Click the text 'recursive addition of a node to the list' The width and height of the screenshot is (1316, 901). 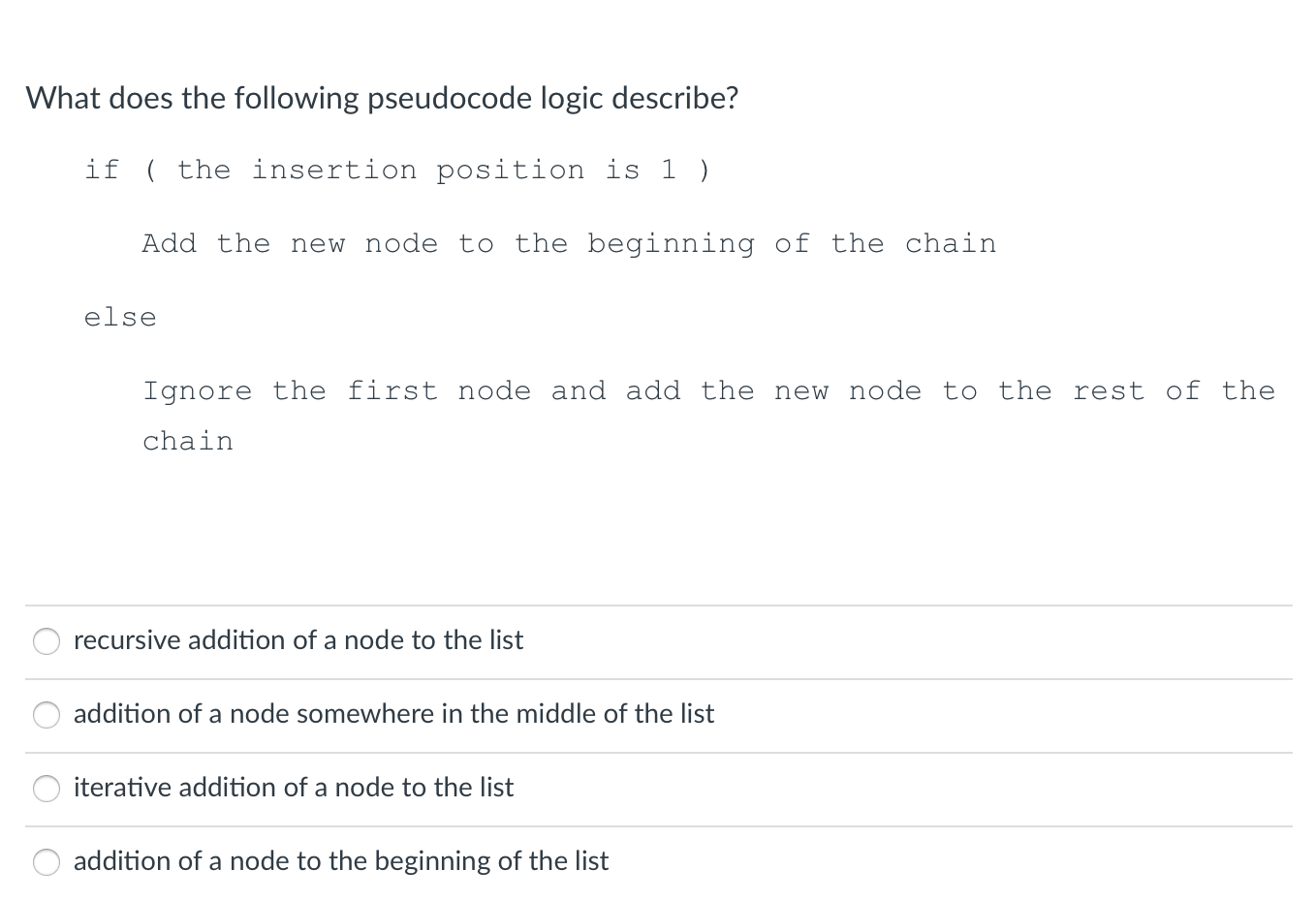pyautogui.click(x=298, y=640)
